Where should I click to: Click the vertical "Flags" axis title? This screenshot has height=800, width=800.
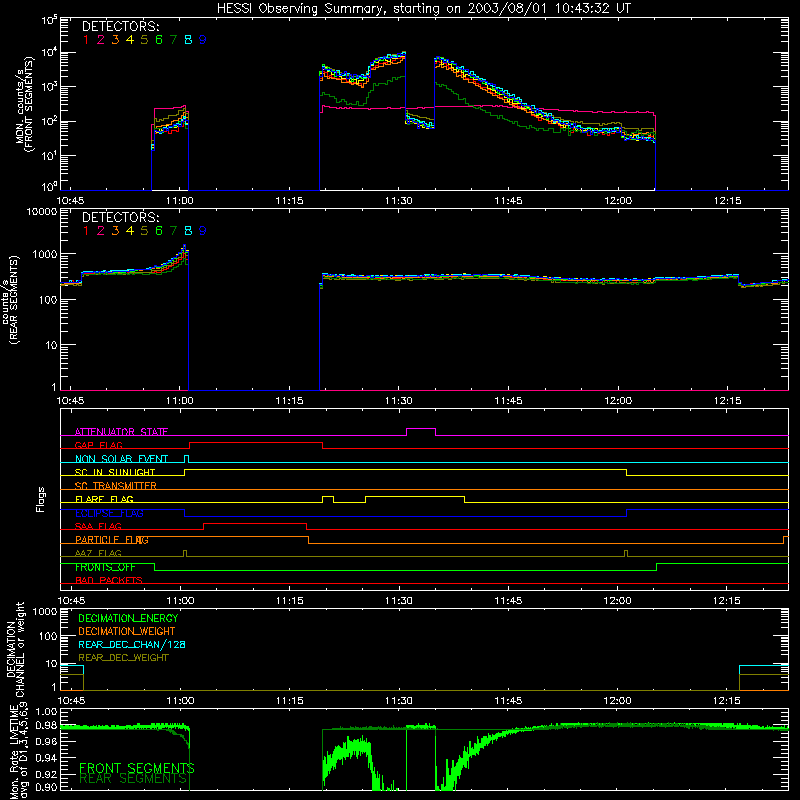pyautogui.click(x=41, y=499)
